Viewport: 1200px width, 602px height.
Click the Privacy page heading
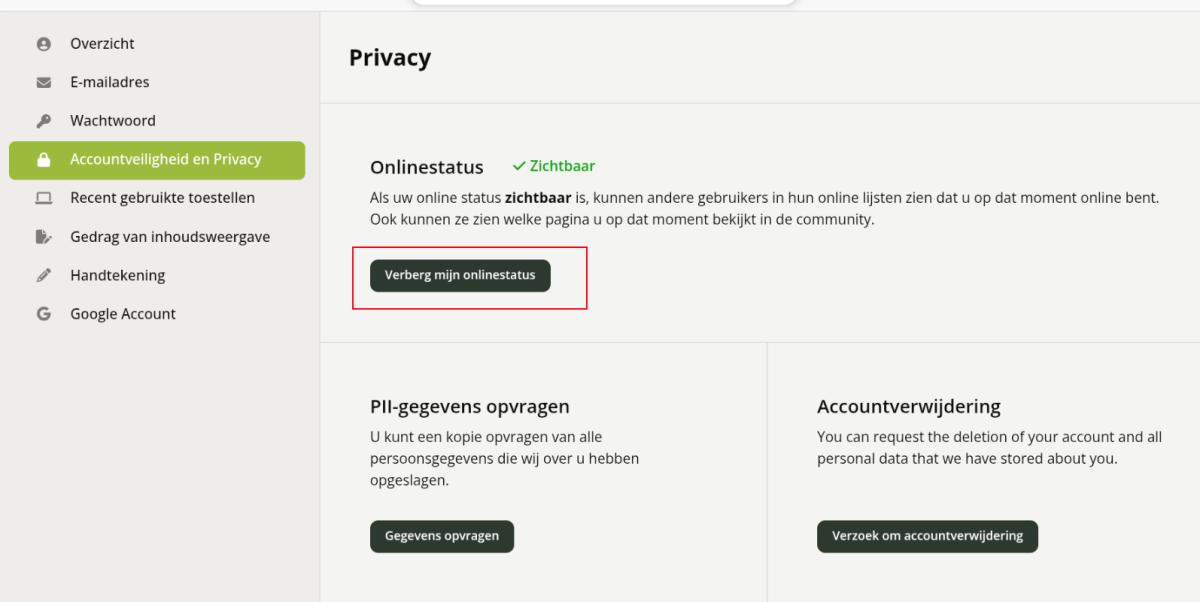(390, 58)
